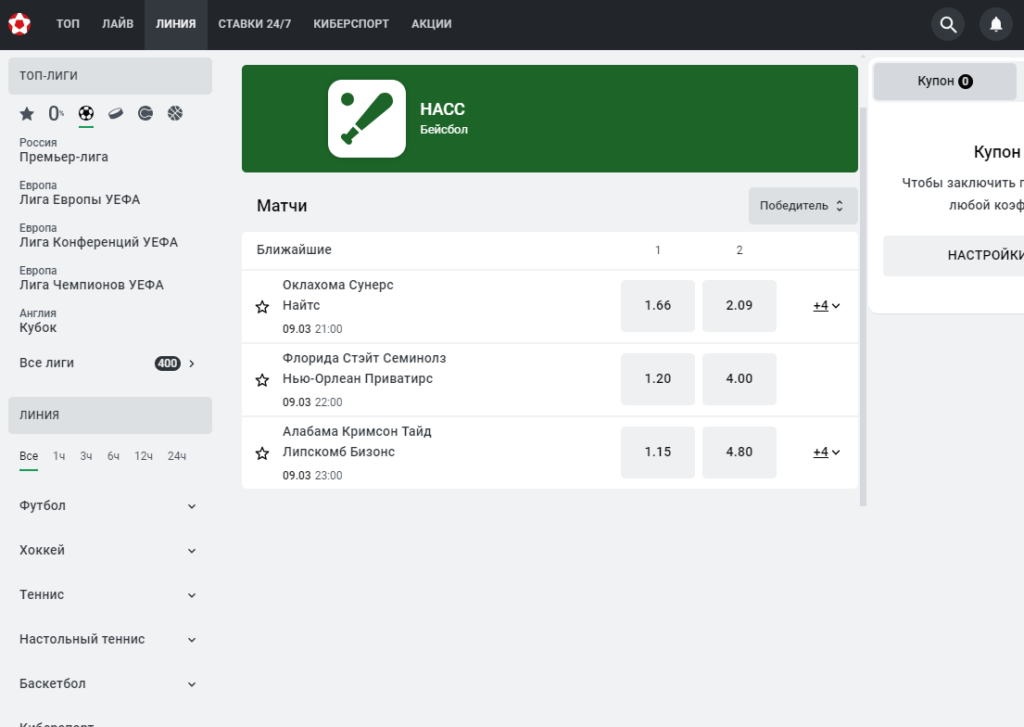Viewport: 1024px width, 727px height.
Task: Open notifications bell icon
Action: coord(996,24)
